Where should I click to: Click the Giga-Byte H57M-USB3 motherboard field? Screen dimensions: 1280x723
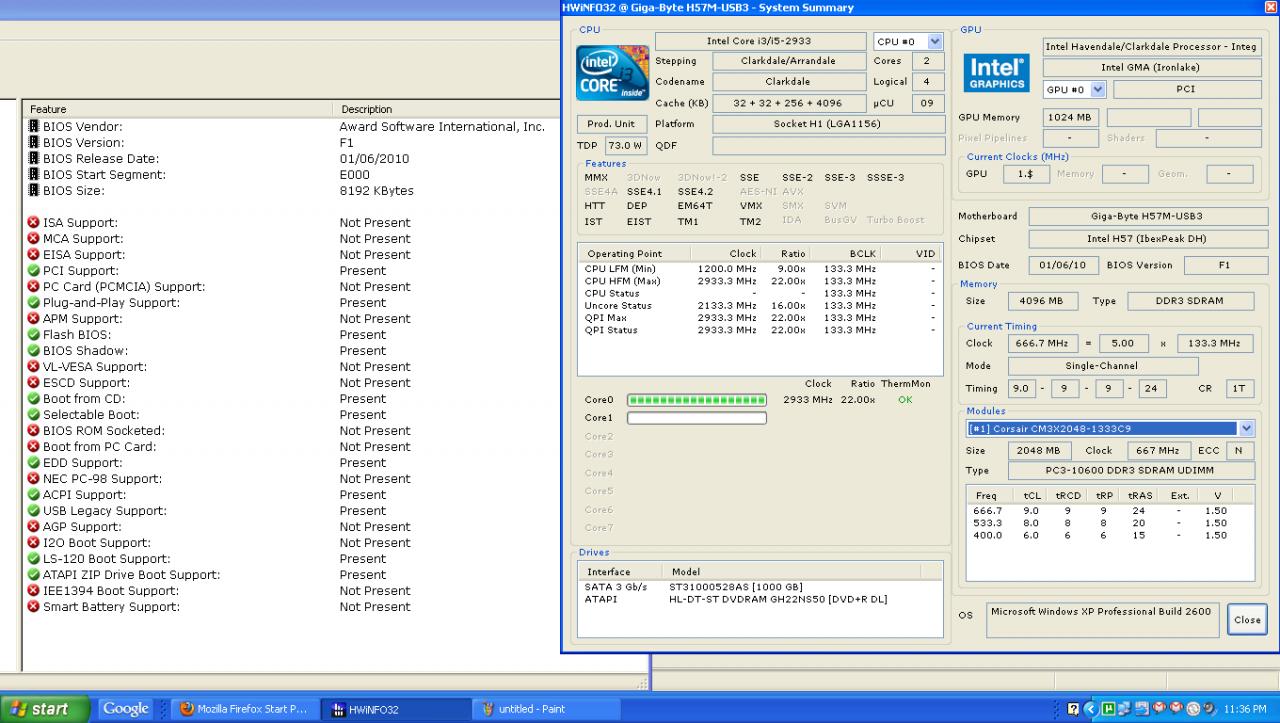click(1146, 216)
